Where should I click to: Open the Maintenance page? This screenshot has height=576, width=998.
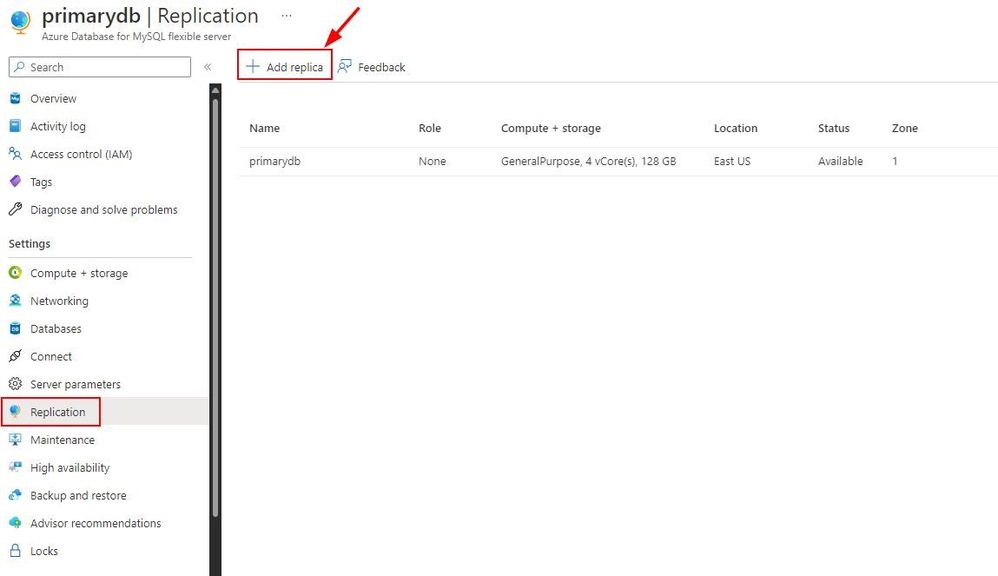point(62,440)
